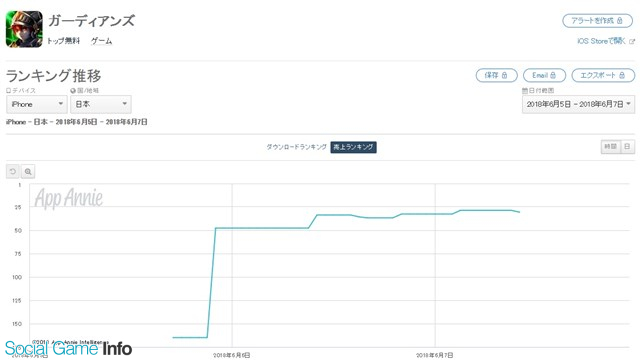
Task: Click the lock icon on Email button
Action: tap(553, 75)
